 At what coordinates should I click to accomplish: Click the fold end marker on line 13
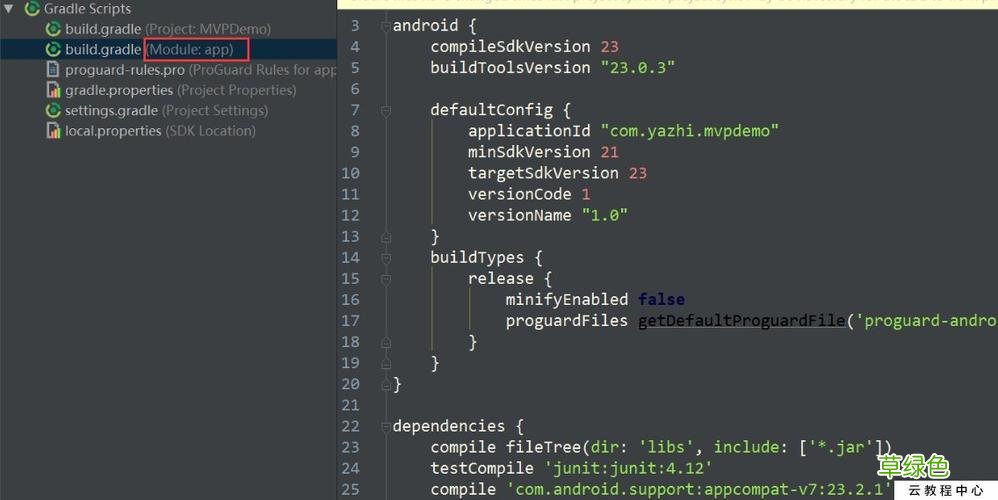pos(385,237)
